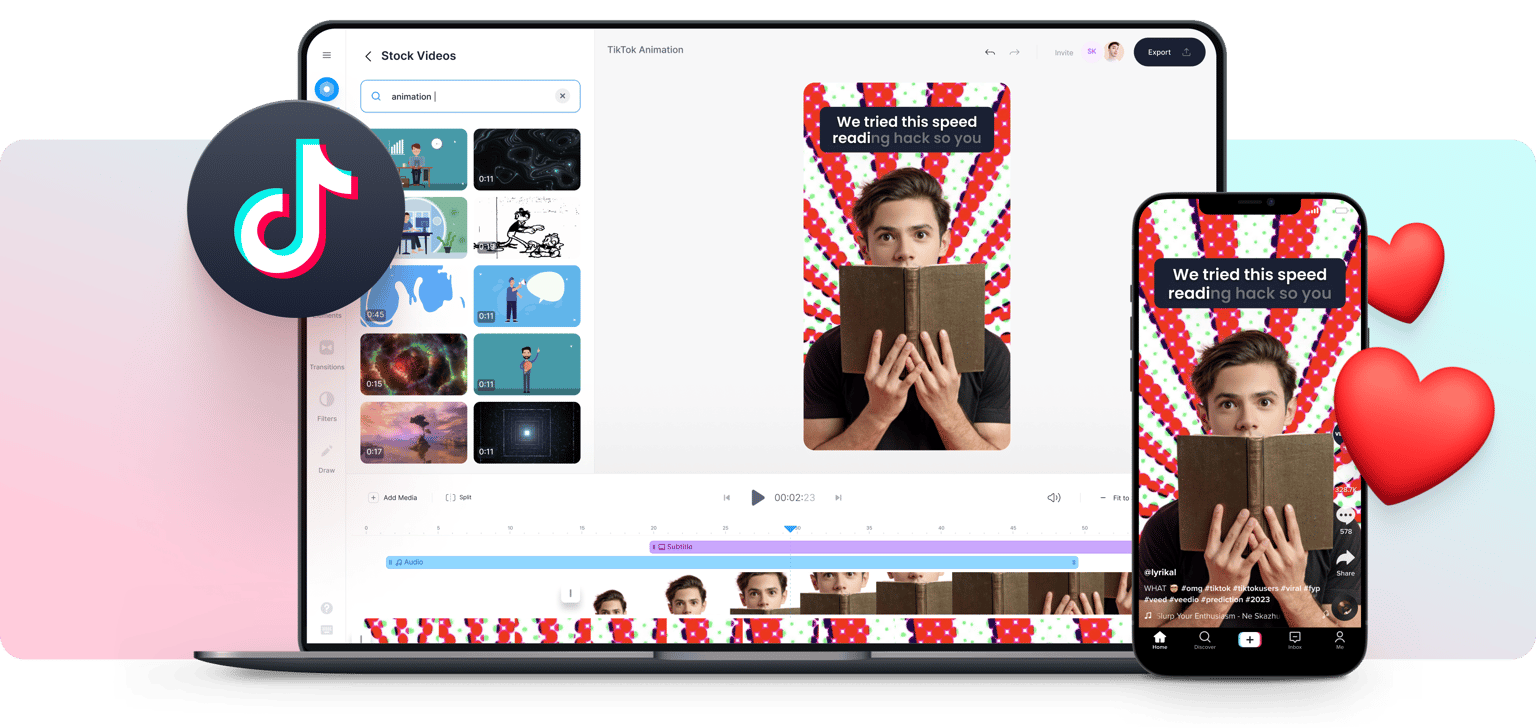
Task: Open the Transitions tool
Action: click(327, 353)
